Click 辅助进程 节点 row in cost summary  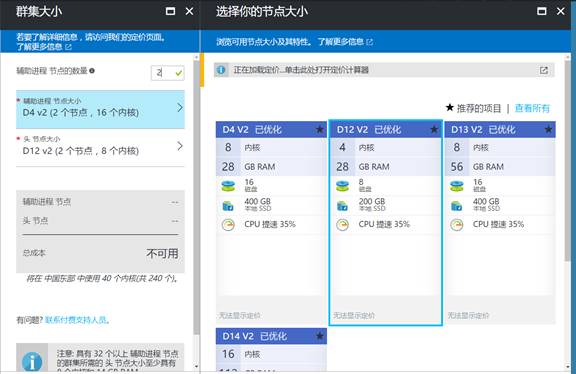pos(100,202)
